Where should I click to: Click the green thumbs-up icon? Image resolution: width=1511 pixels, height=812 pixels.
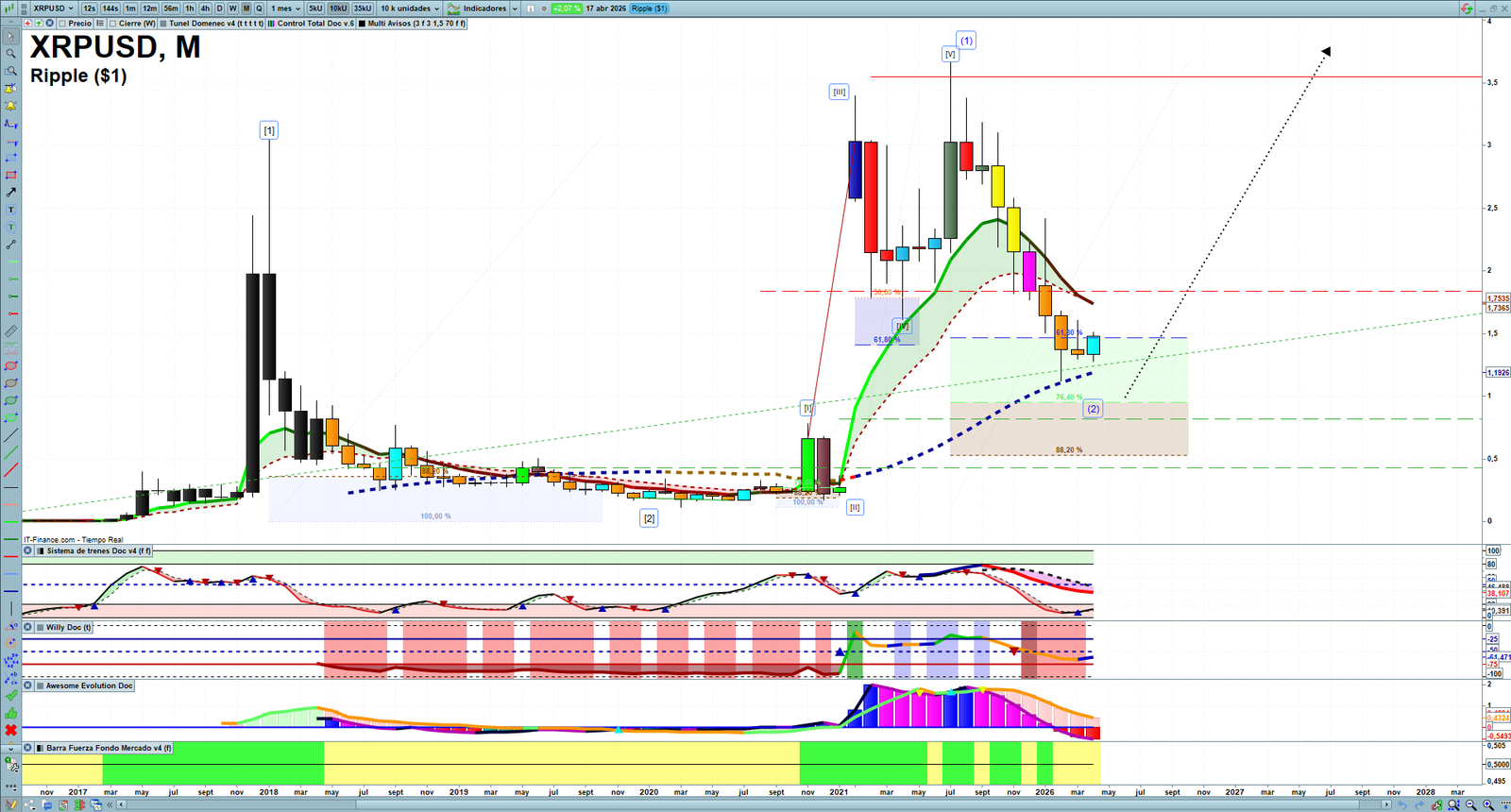pos(10,713)
